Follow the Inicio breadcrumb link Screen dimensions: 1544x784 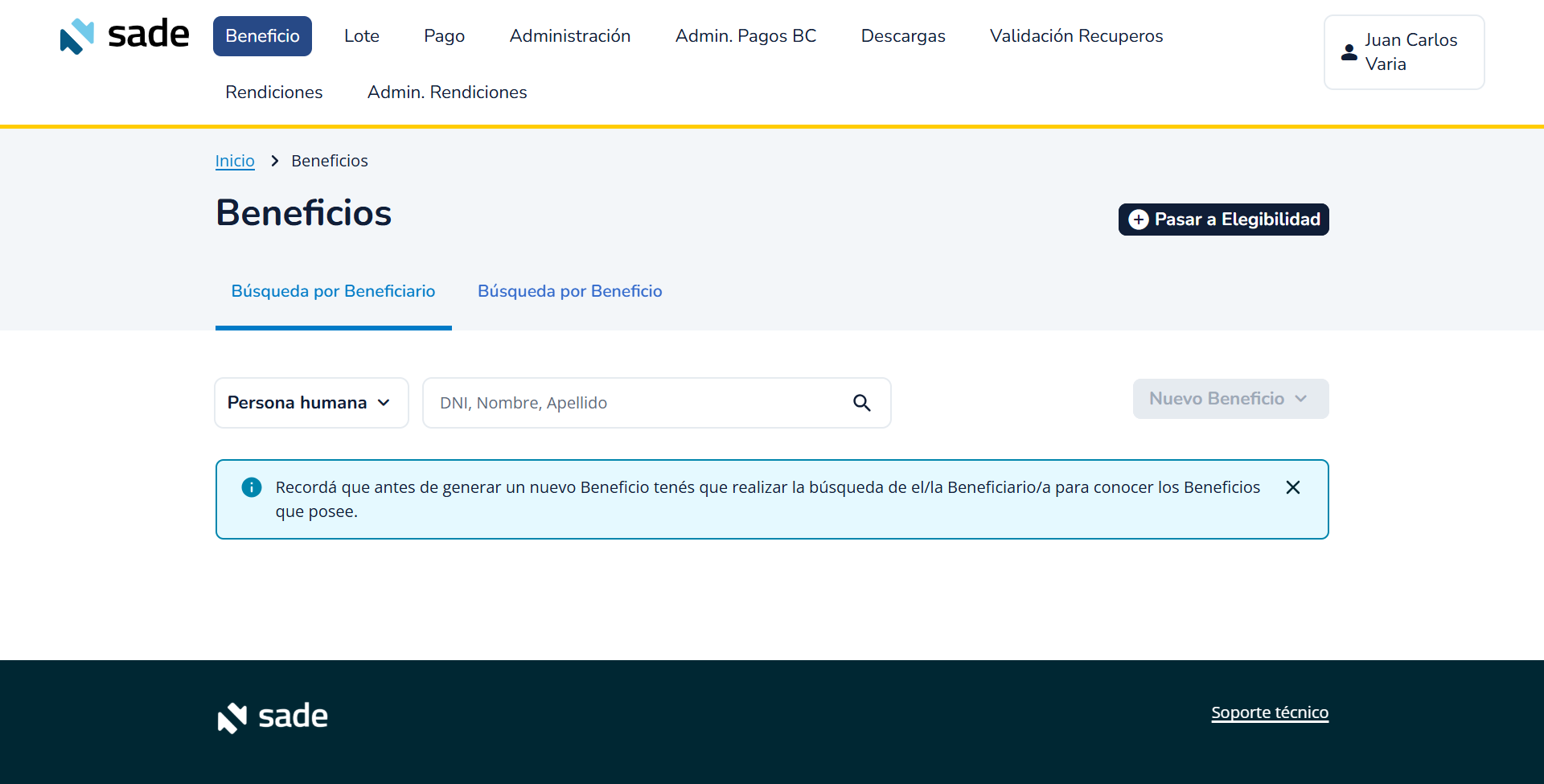point(234,161)
